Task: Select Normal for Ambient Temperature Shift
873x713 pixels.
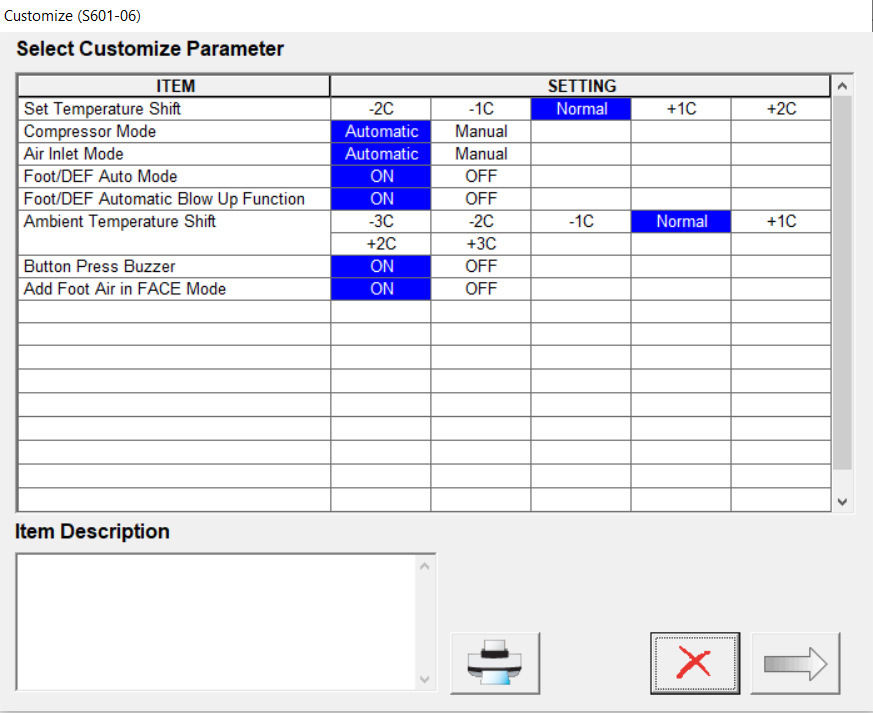Action: [x=681, y=222]
